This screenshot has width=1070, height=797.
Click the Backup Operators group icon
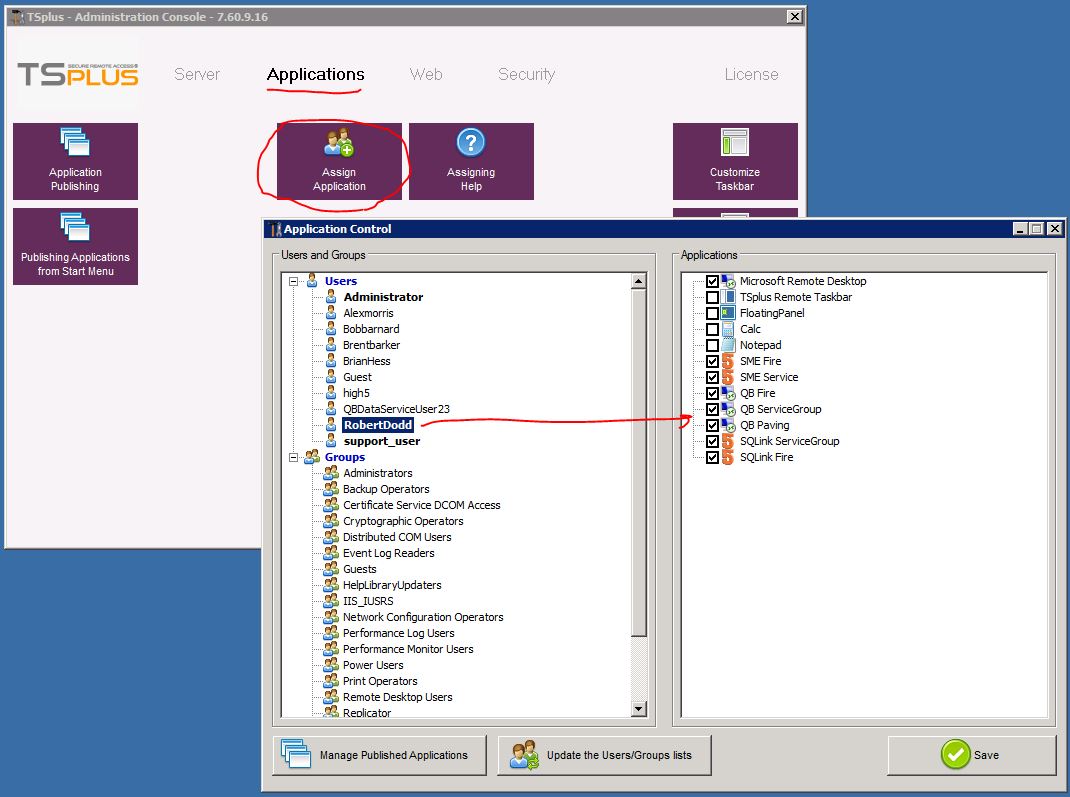point(331,489)
